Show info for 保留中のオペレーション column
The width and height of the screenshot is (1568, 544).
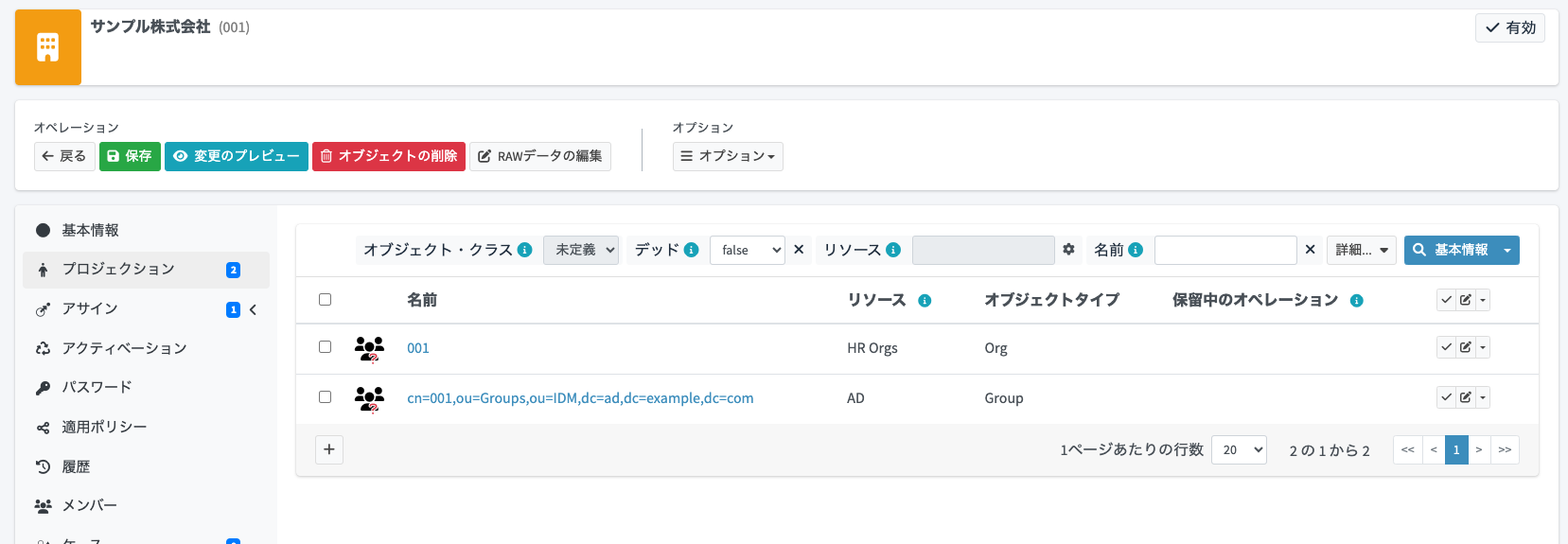point(1356,301)
